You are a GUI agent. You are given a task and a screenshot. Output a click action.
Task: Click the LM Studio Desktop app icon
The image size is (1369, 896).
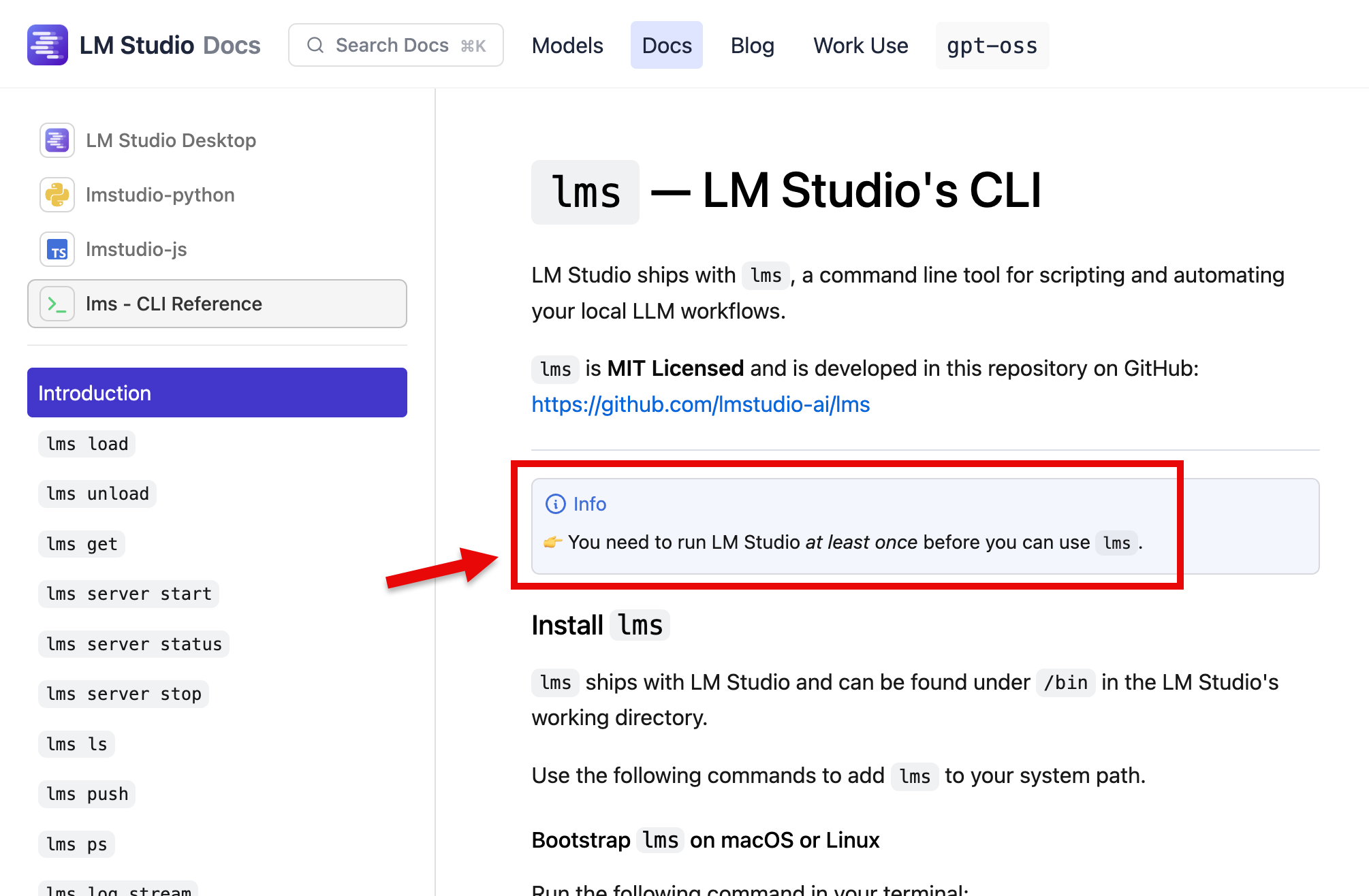57,140
